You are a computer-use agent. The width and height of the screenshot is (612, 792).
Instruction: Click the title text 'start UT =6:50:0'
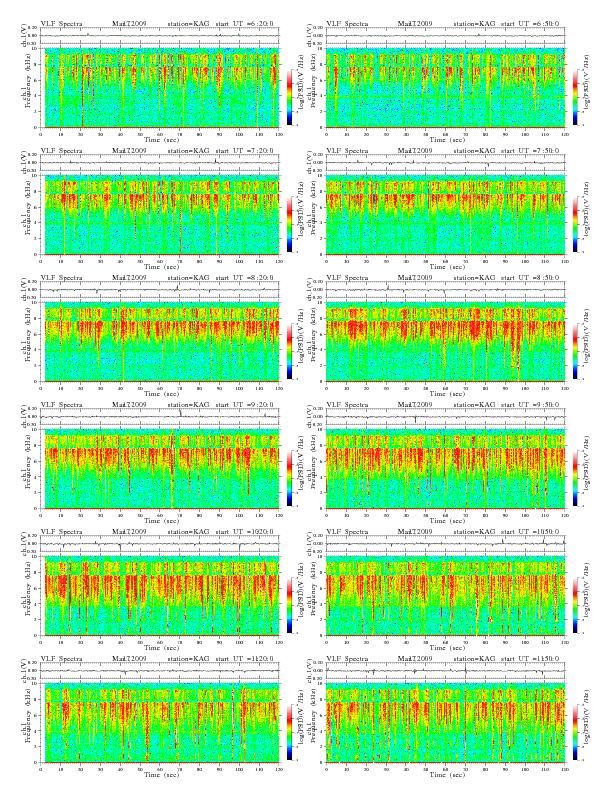coord(530,23)
